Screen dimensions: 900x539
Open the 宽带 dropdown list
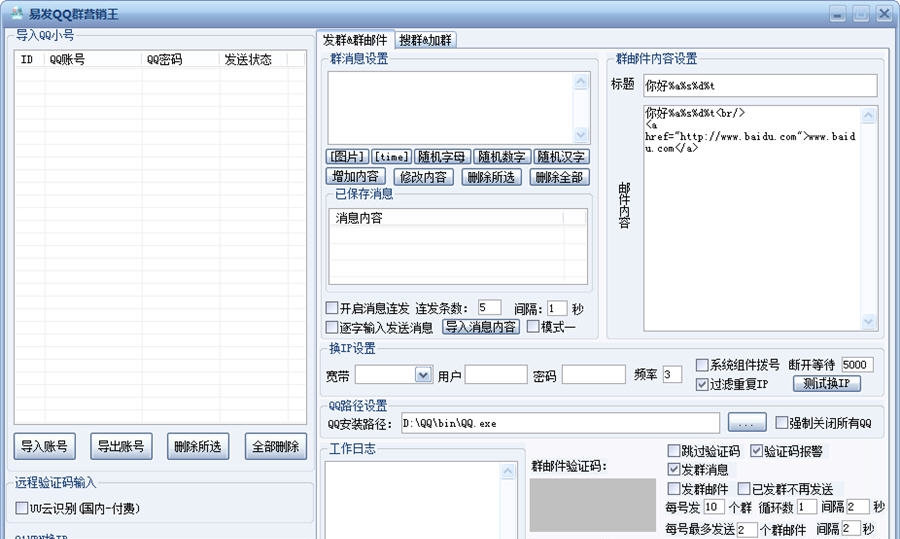click(x=423, y=375)
